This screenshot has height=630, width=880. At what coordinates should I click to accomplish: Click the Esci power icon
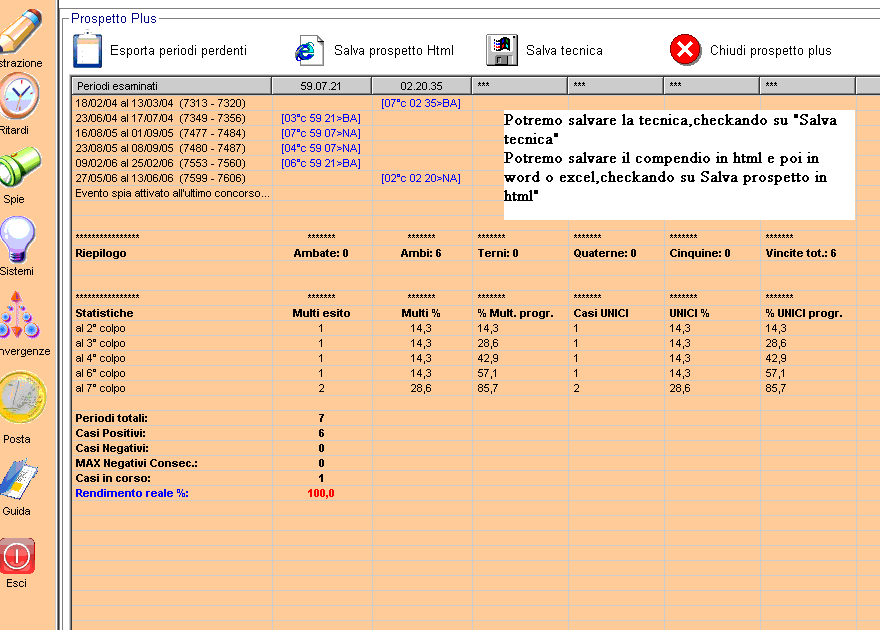(17, 556)
